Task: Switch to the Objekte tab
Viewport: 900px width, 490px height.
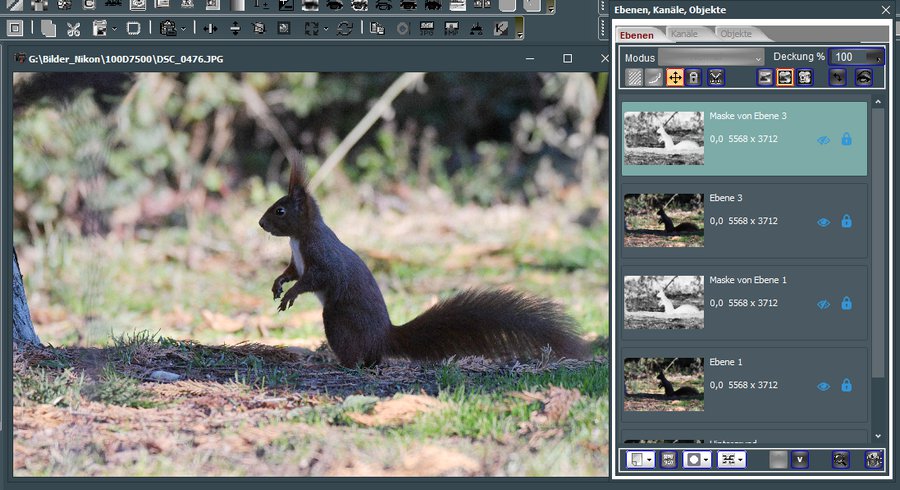Action: [x=736, y=34]
